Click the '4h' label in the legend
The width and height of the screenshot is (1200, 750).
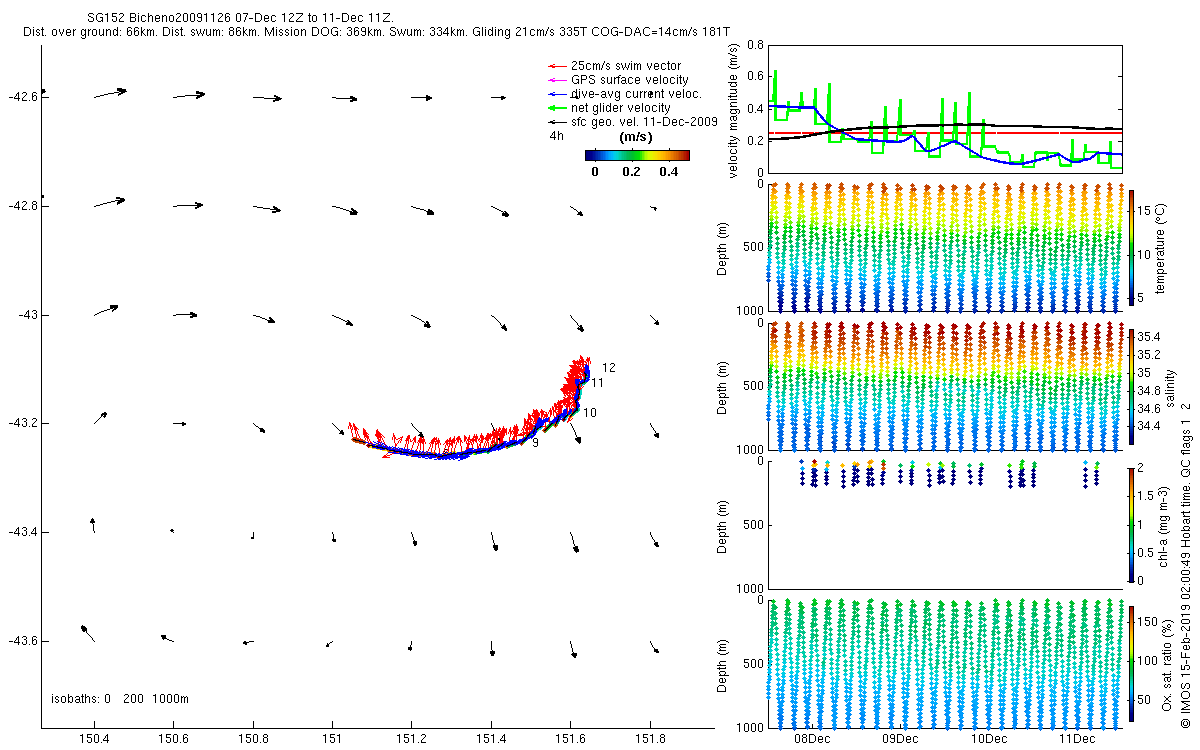coord(555,136)
